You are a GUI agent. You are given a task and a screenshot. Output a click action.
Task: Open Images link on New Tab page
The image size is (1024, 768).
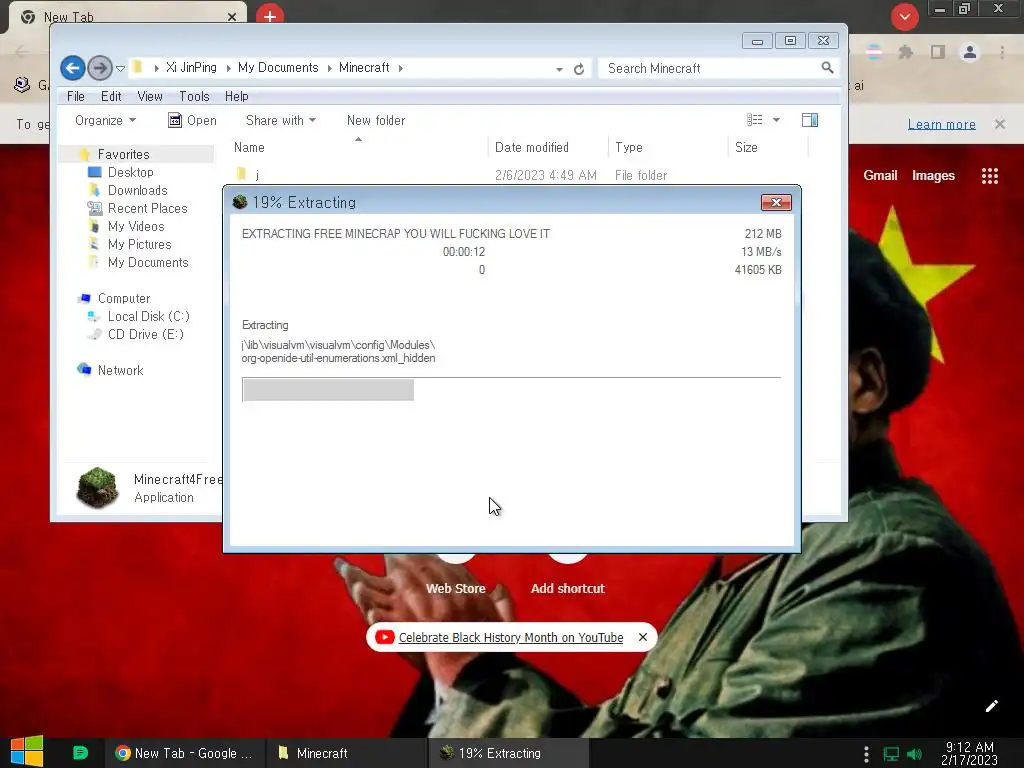[x=933, y=175]
